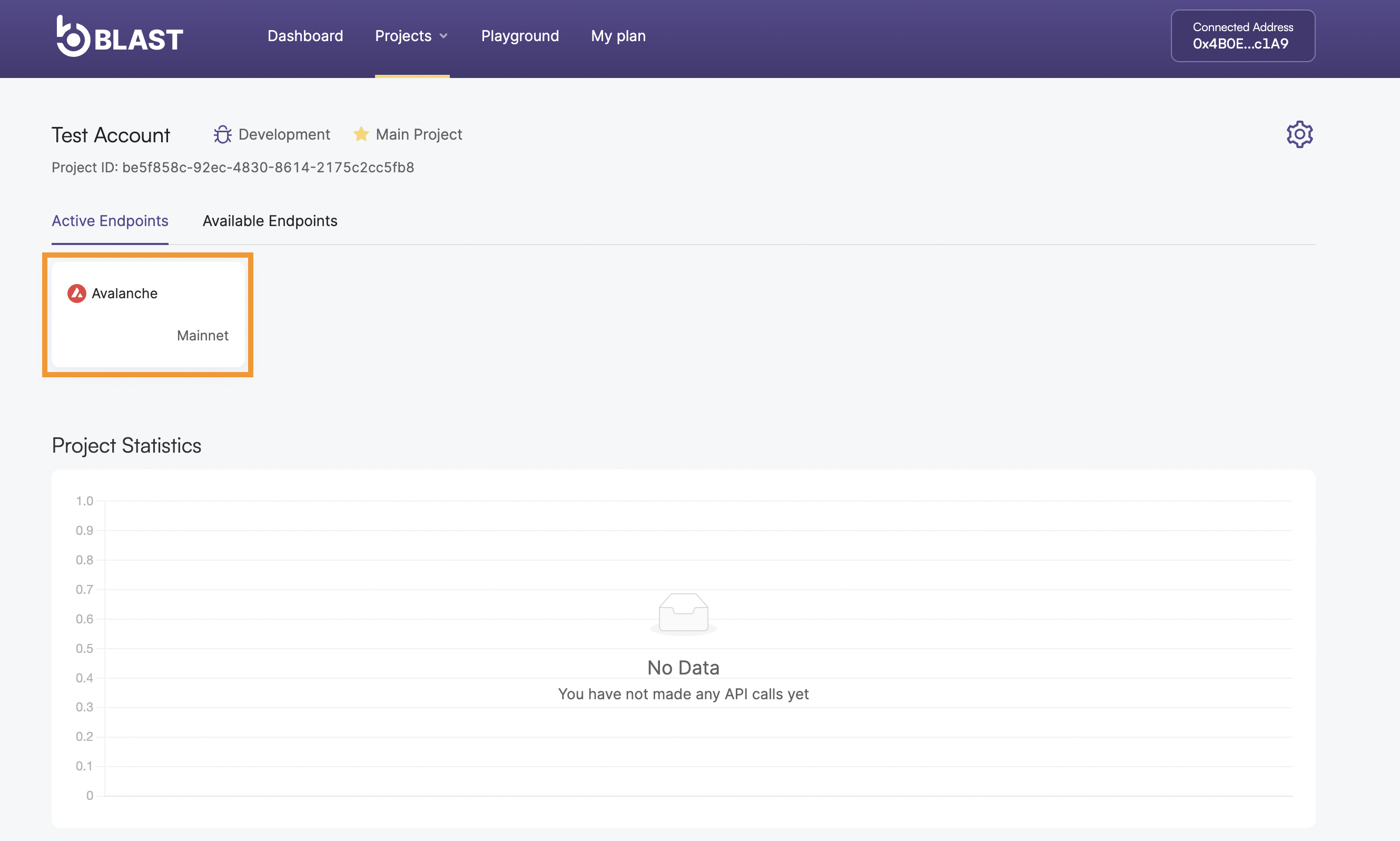Screen dimensions: 1400x841
Task: Click the Mainnet label on Avalanche card
Action: (203, 336)
